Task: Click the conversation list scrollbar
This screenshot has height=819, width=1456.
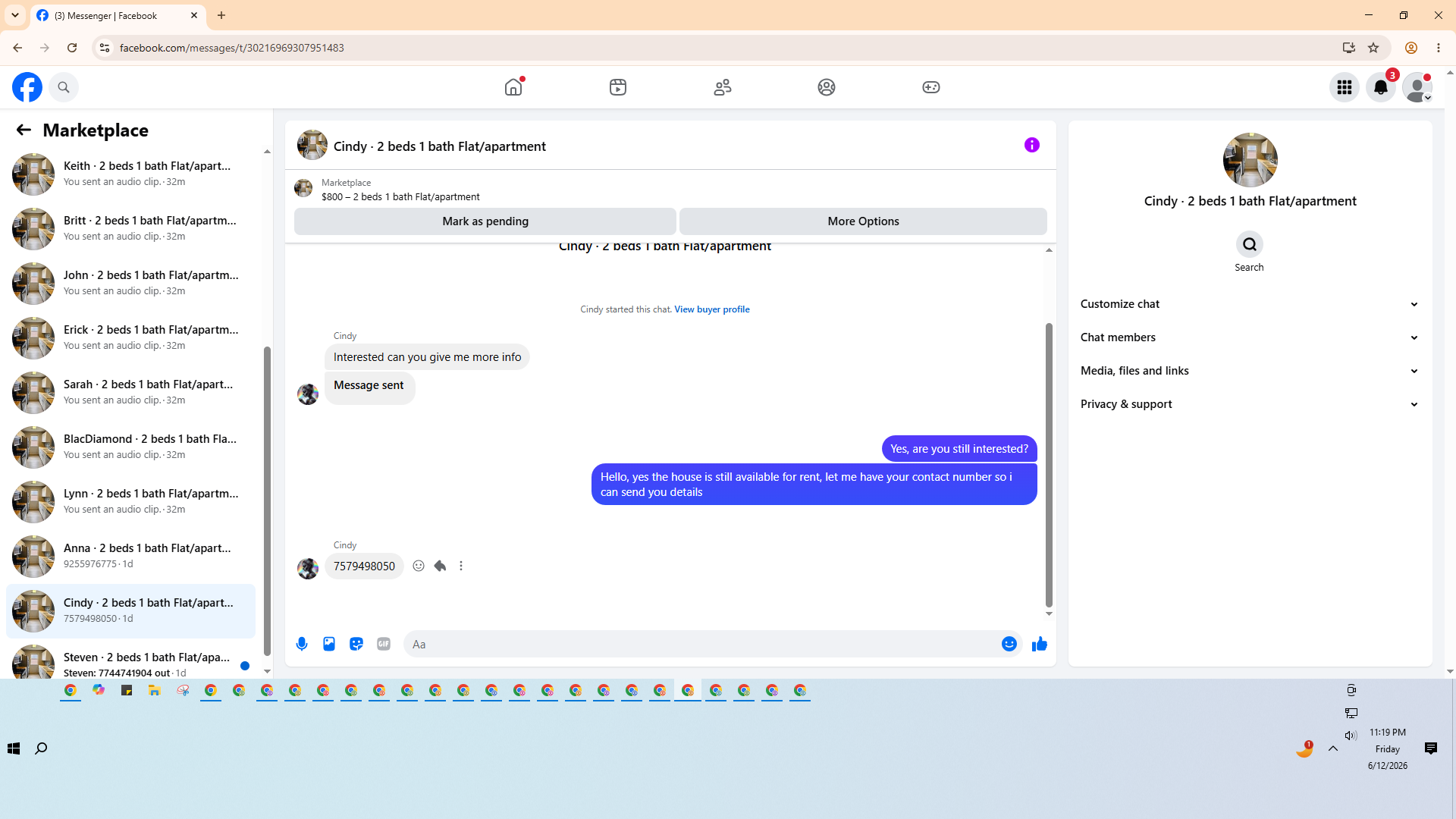Action: (267, 500)
